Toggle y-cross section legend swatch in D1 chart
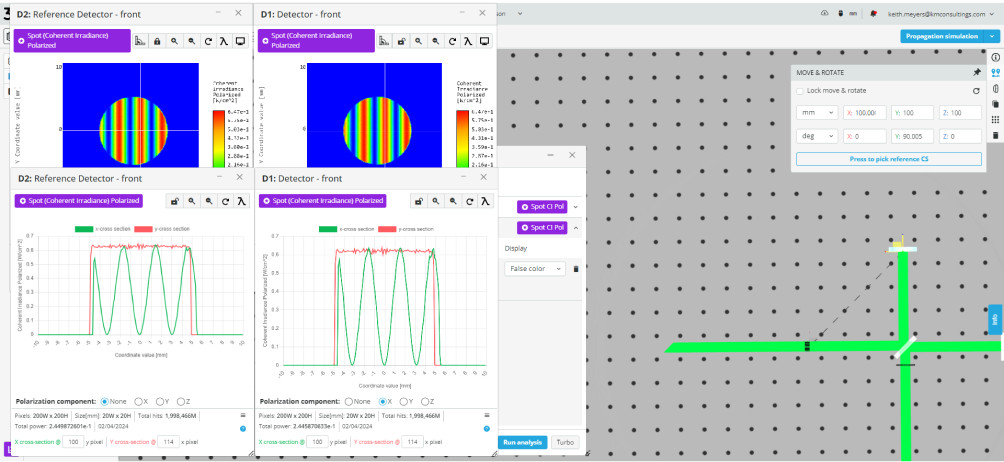Screen dimensions: 1004x462 tap(387, 228)
